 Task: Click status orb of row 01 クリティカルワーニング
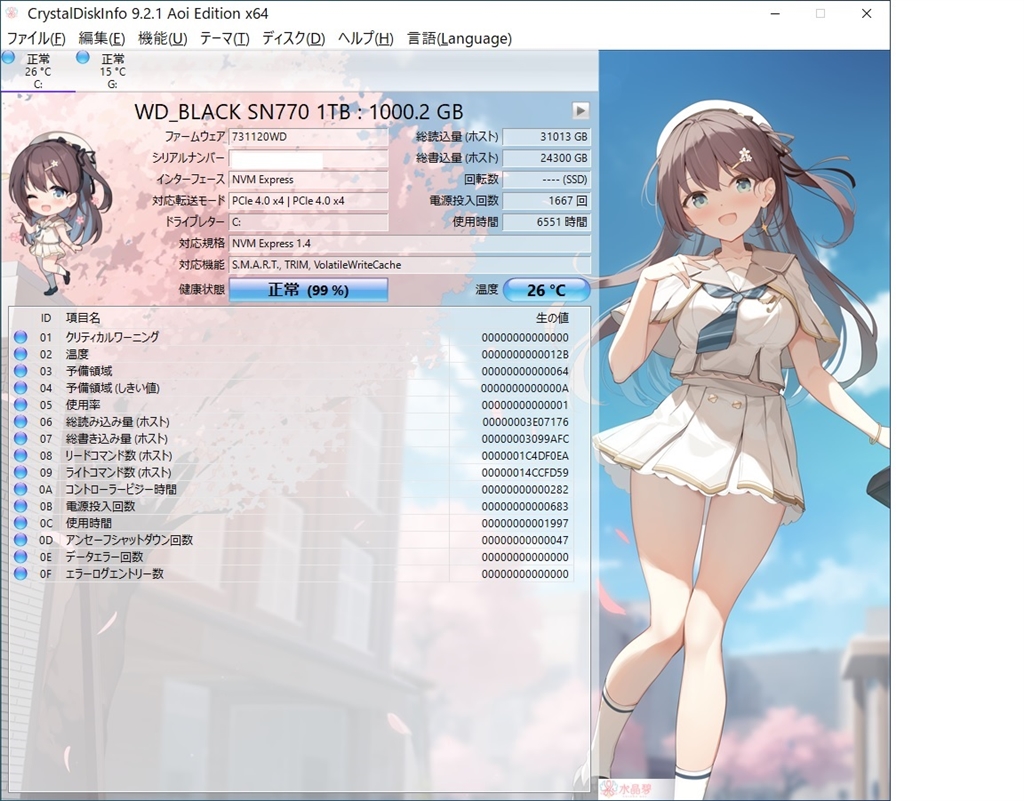pyautogui.click(x=21, y=337)
